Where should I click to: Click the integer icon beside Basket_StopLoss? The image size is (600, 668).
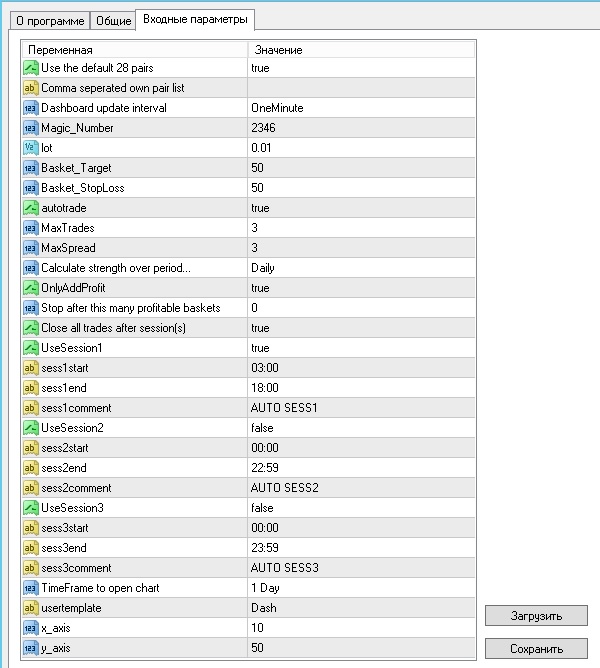pyautogui.click(x=31, y=188)
